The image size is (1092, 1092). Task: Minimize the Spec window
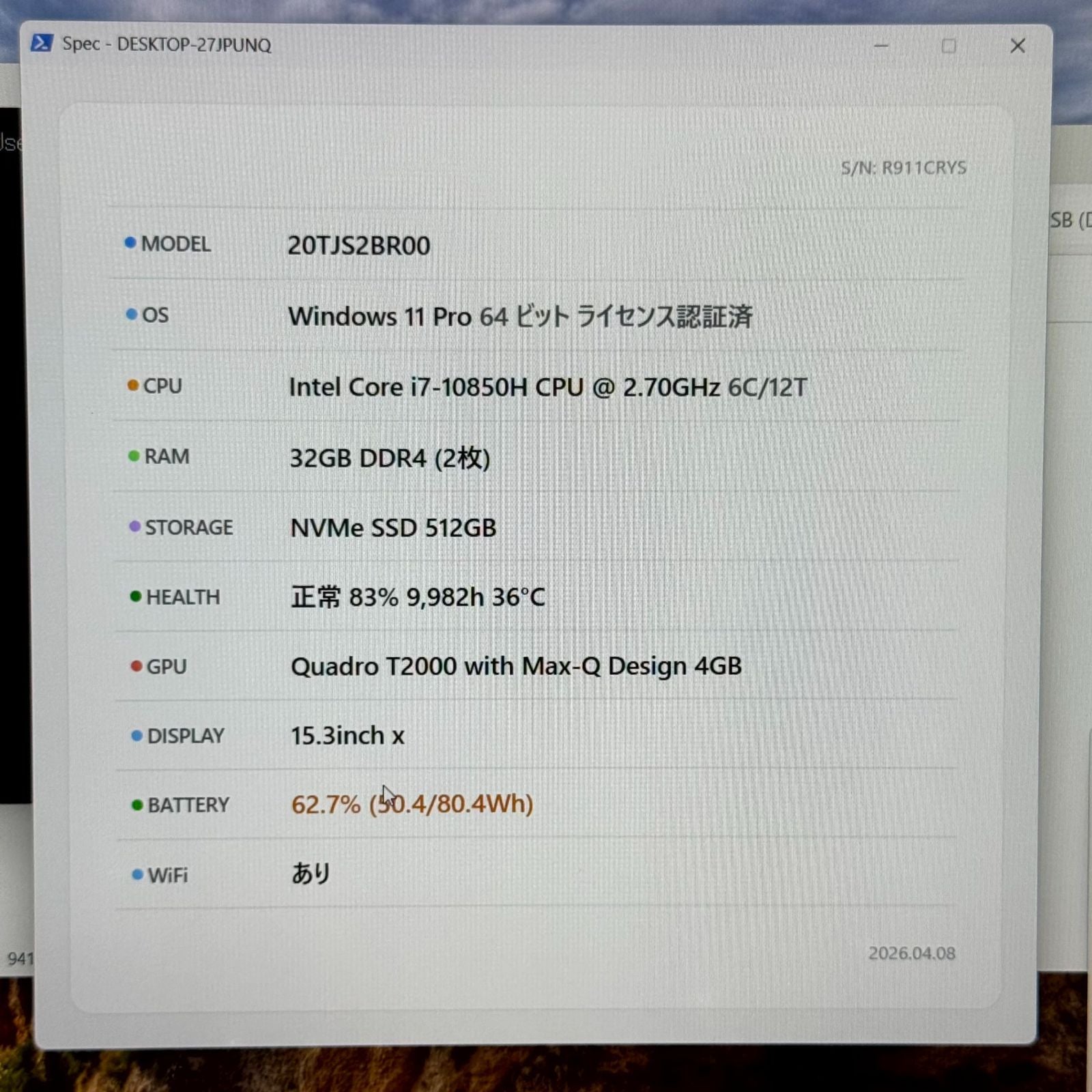[881, 46]
